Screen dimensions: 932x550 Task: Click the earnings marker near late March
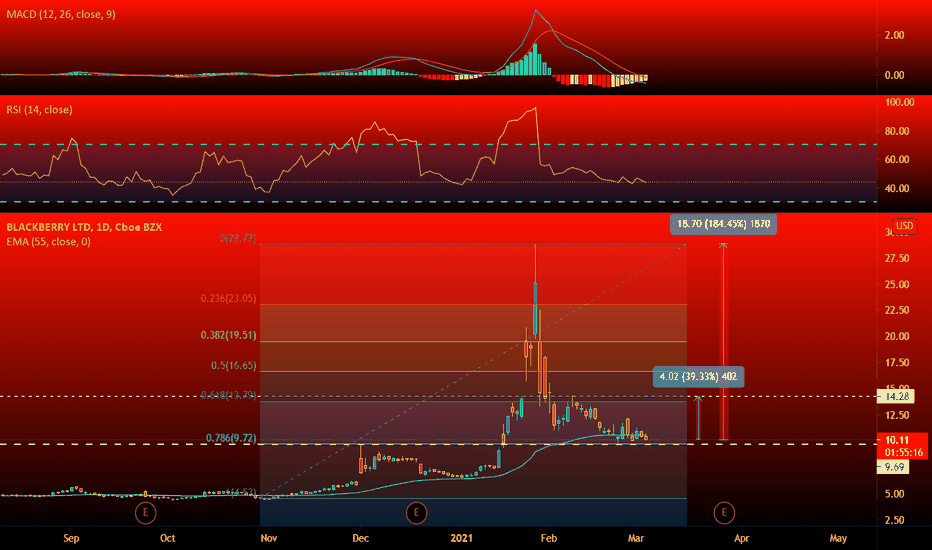tap(724, 513)
